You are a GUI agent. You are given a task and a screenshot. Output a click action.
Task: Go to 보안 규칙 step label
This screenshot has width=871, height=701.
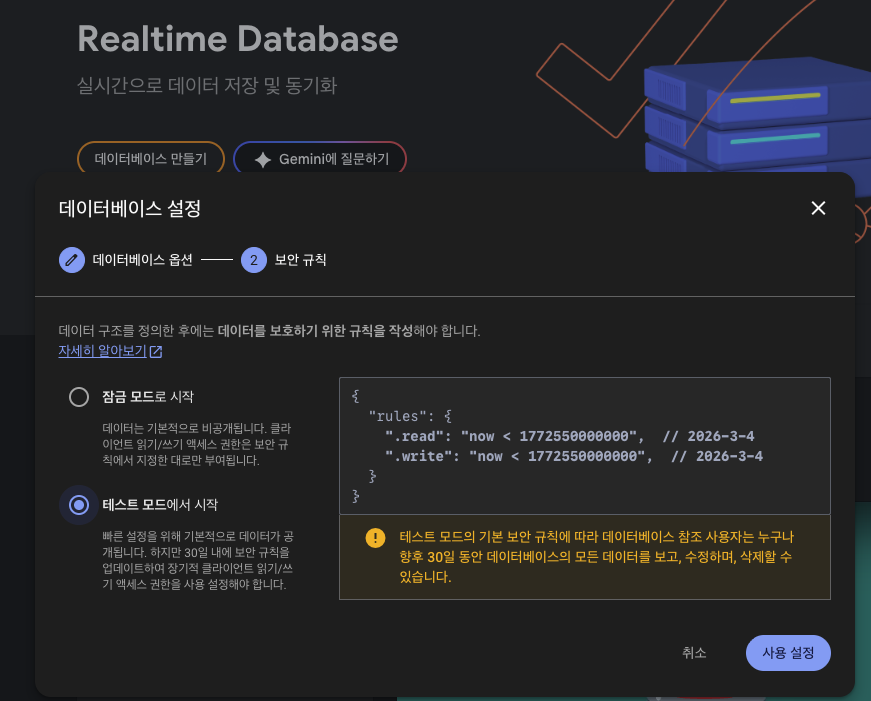tap(301, 260)
